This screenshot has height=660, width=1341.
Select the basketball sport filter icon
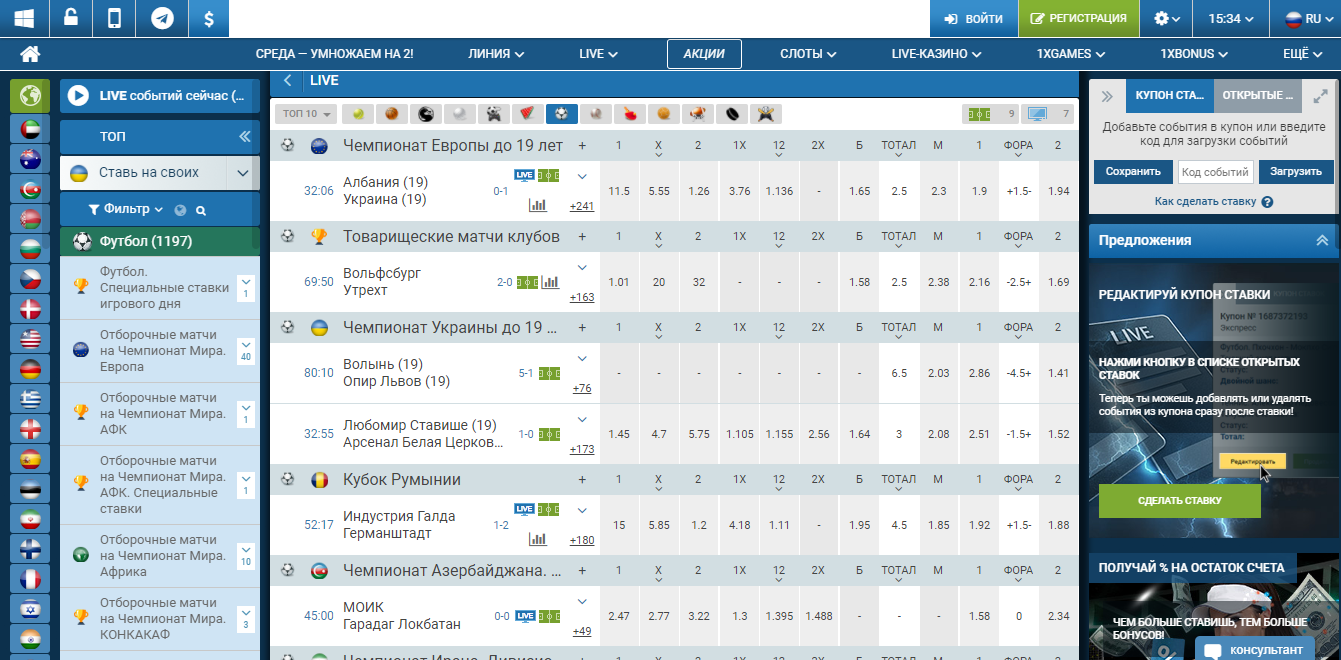tap(392, 114)
